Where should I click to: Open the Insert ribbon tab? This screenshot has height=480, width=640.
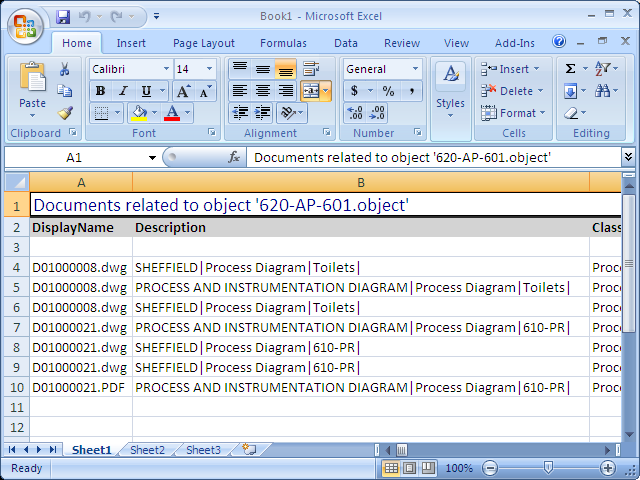131,43
